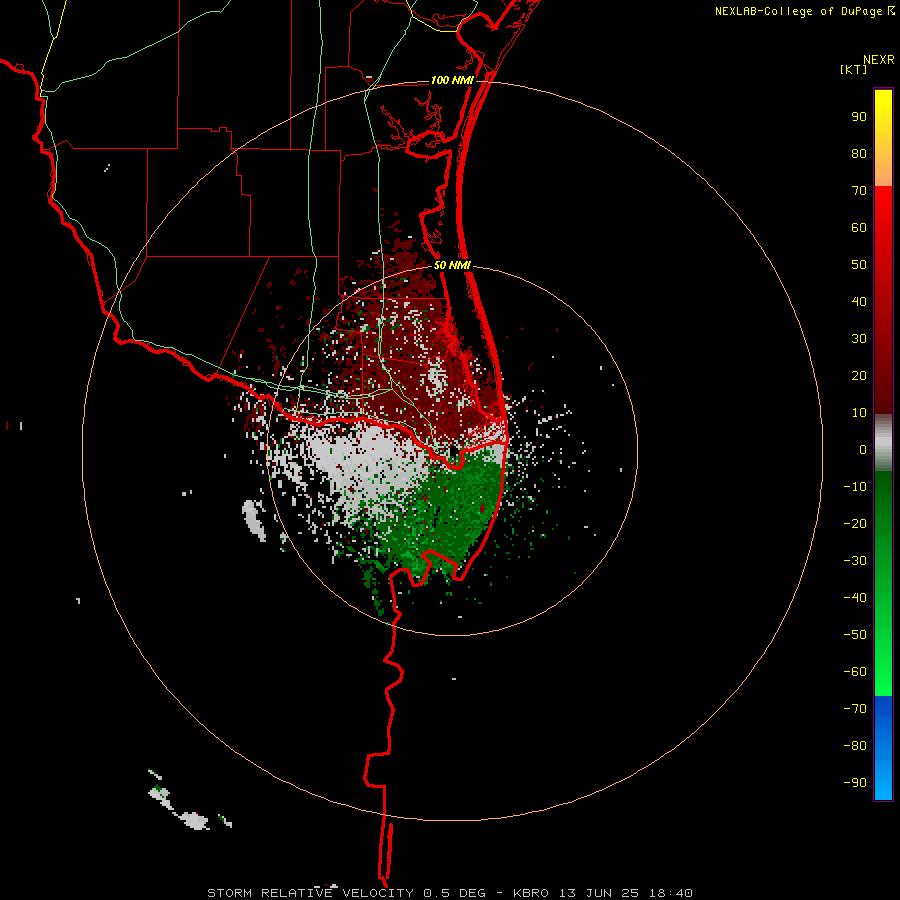Click the blue bottom segment of color bar
Screen dimensions: 900x900
point(883,748)
